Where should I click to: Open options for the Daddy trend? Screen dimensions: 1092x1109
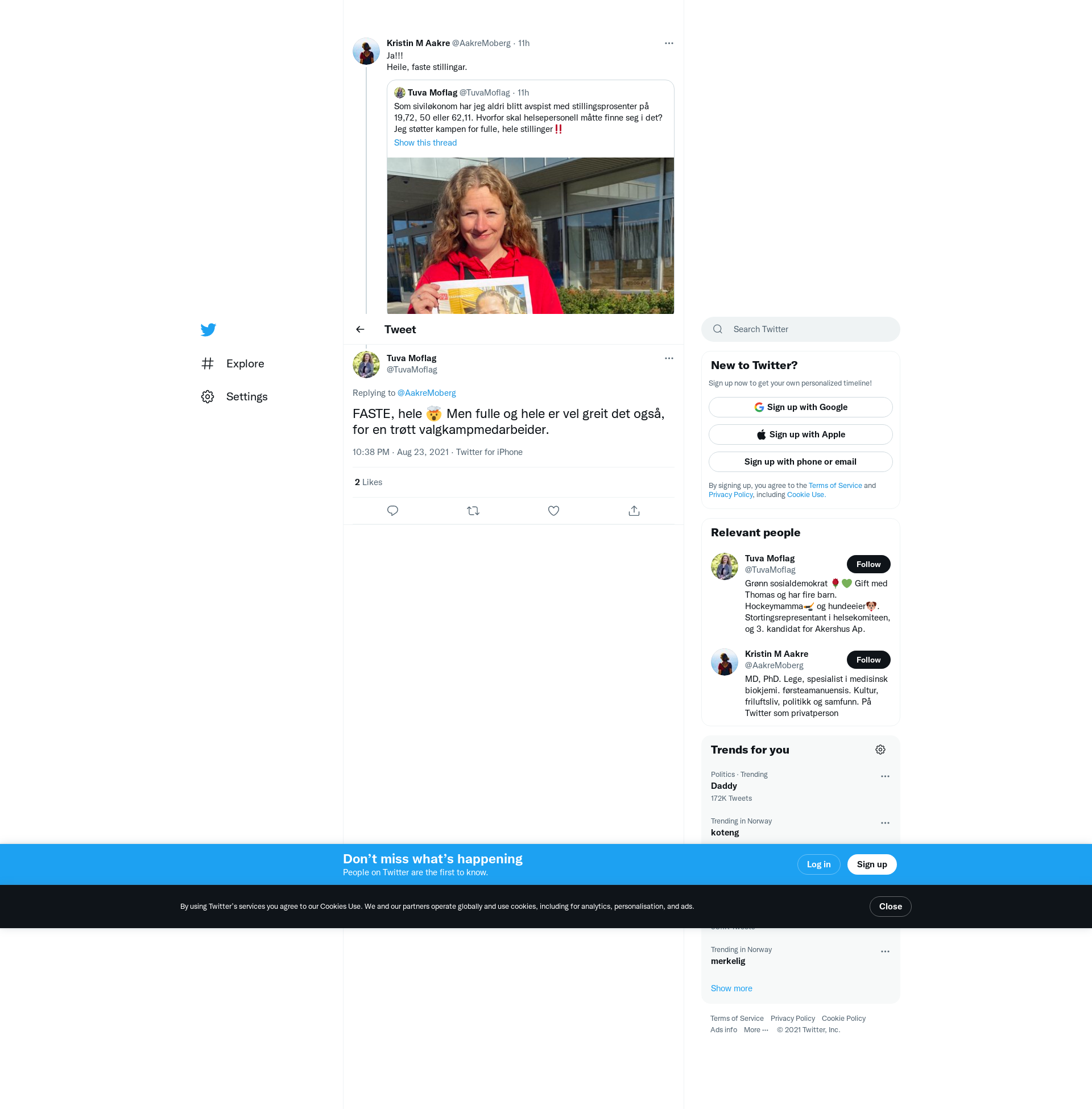tap(885, 776)
